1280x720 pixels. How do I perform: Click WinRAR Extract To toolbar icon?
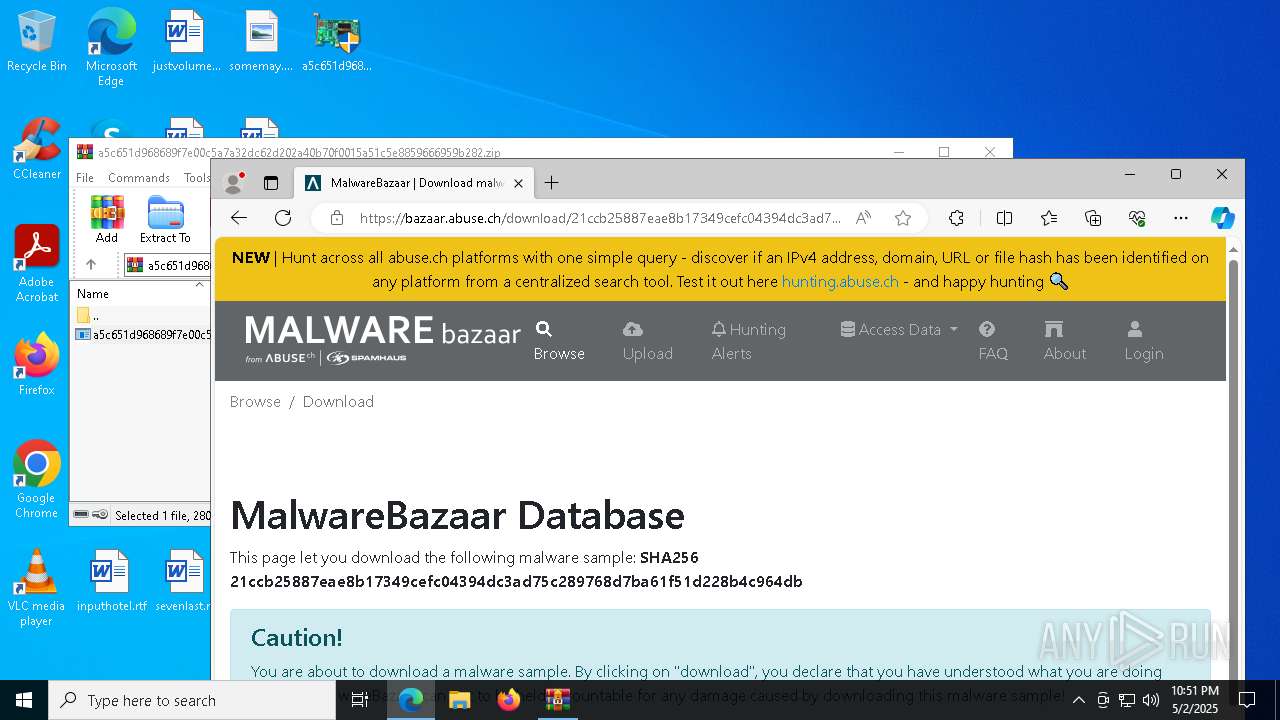[x=165, y=219]
